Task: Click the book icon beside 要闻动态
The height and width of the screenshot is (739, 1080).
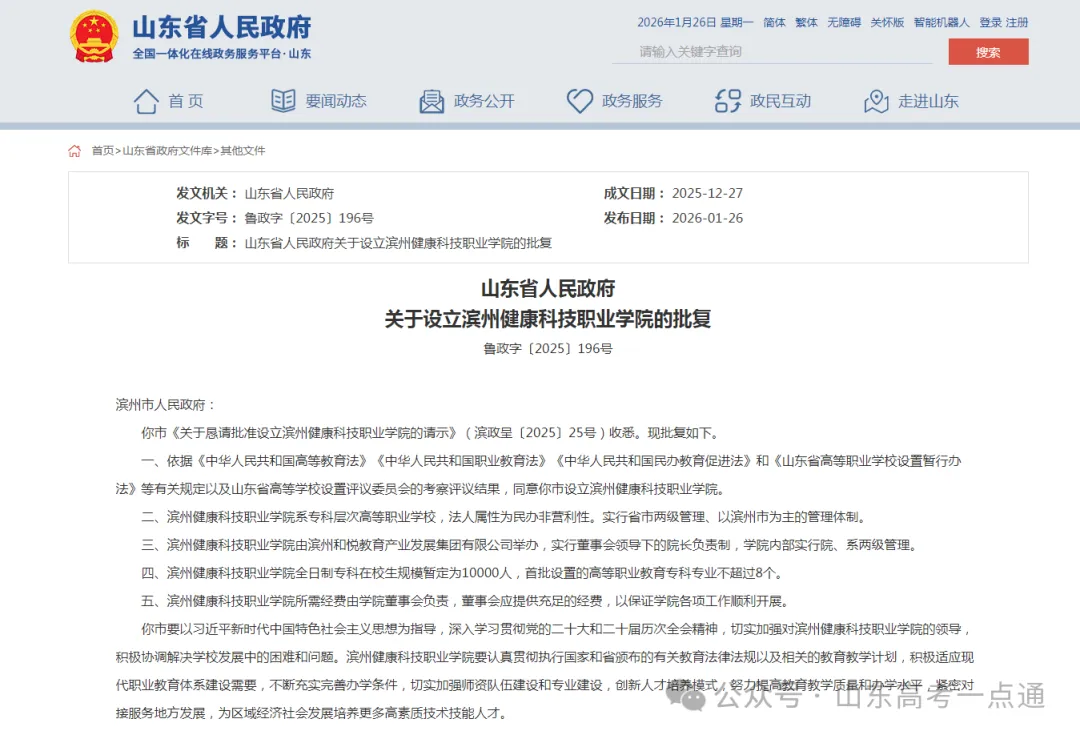Action: (x=283, y=101)
